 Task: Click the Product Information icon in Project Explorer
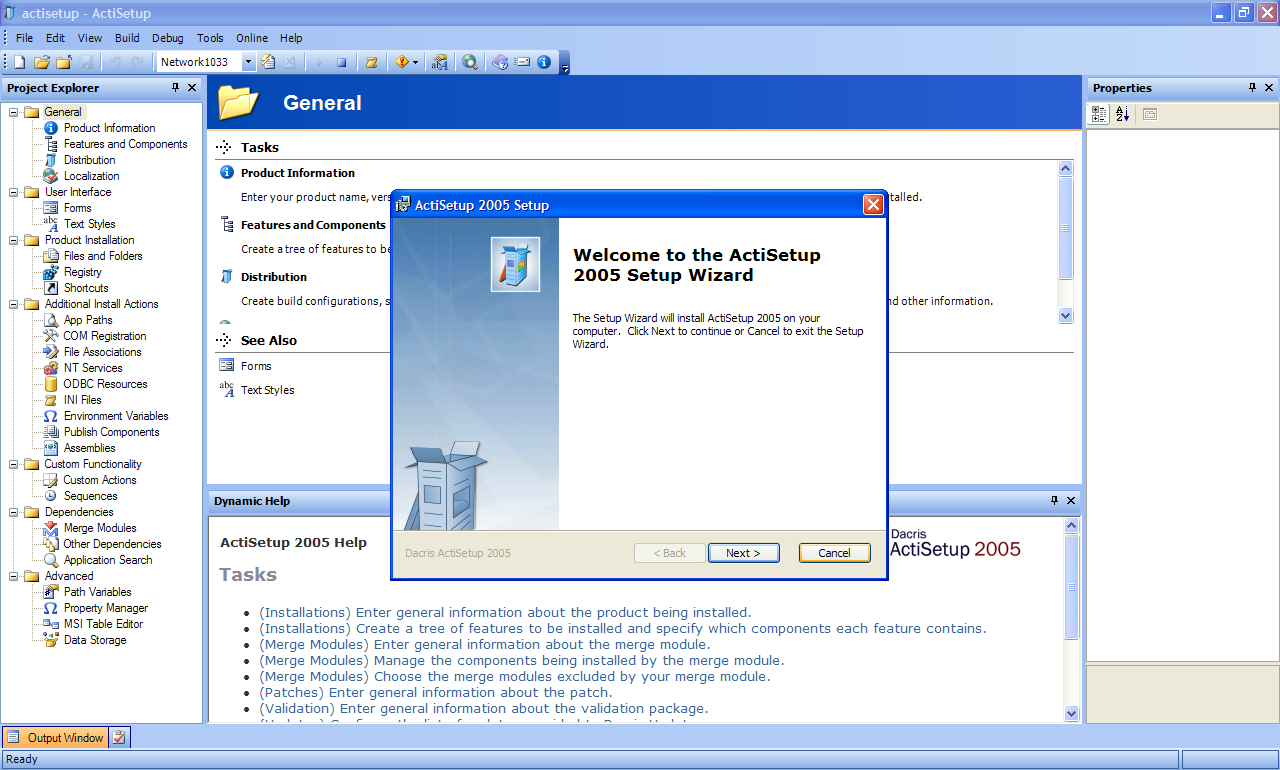point(51,128)
